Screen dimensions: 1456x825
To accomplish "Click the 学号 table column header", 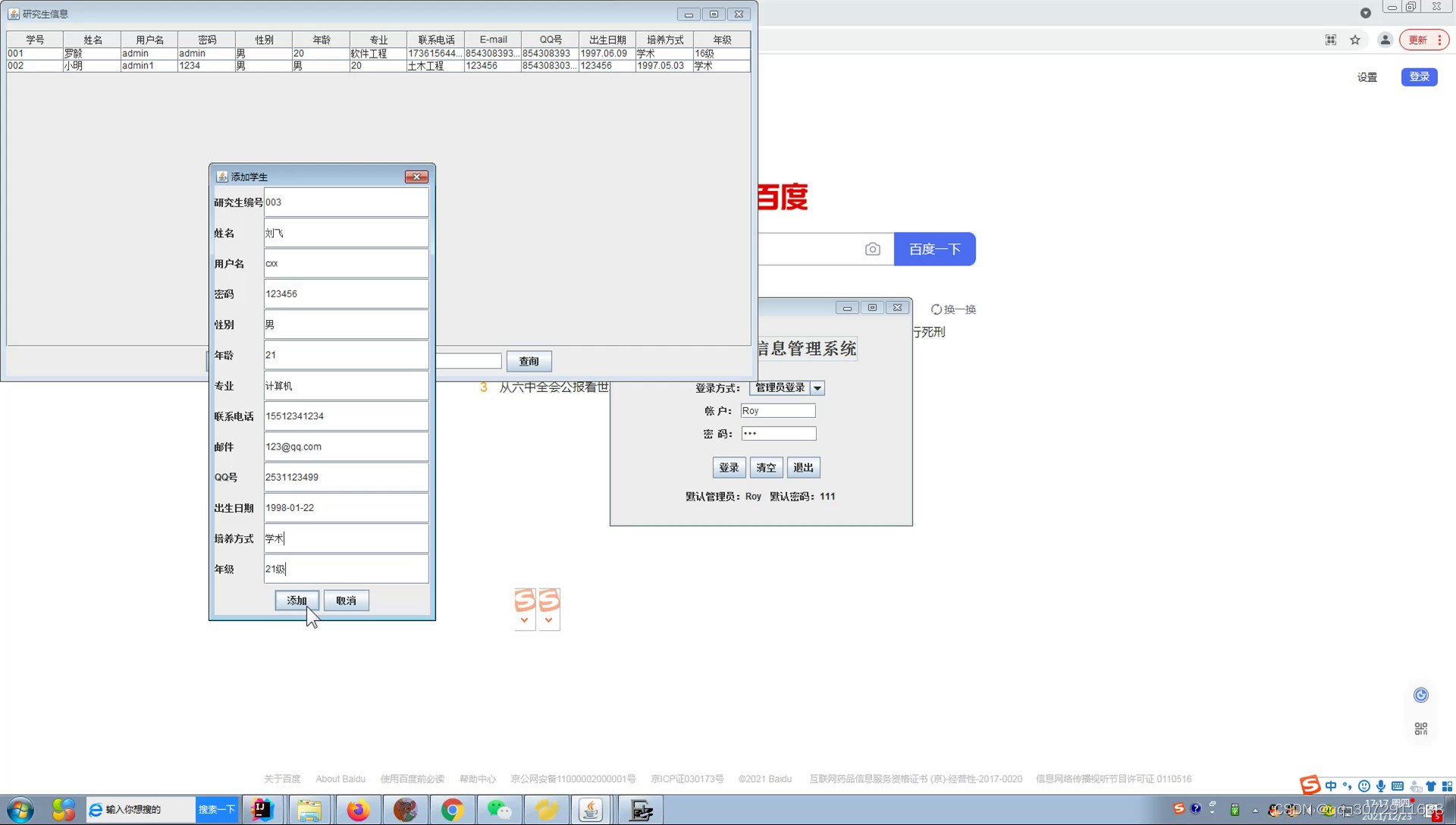I will (x=35, y=39).
